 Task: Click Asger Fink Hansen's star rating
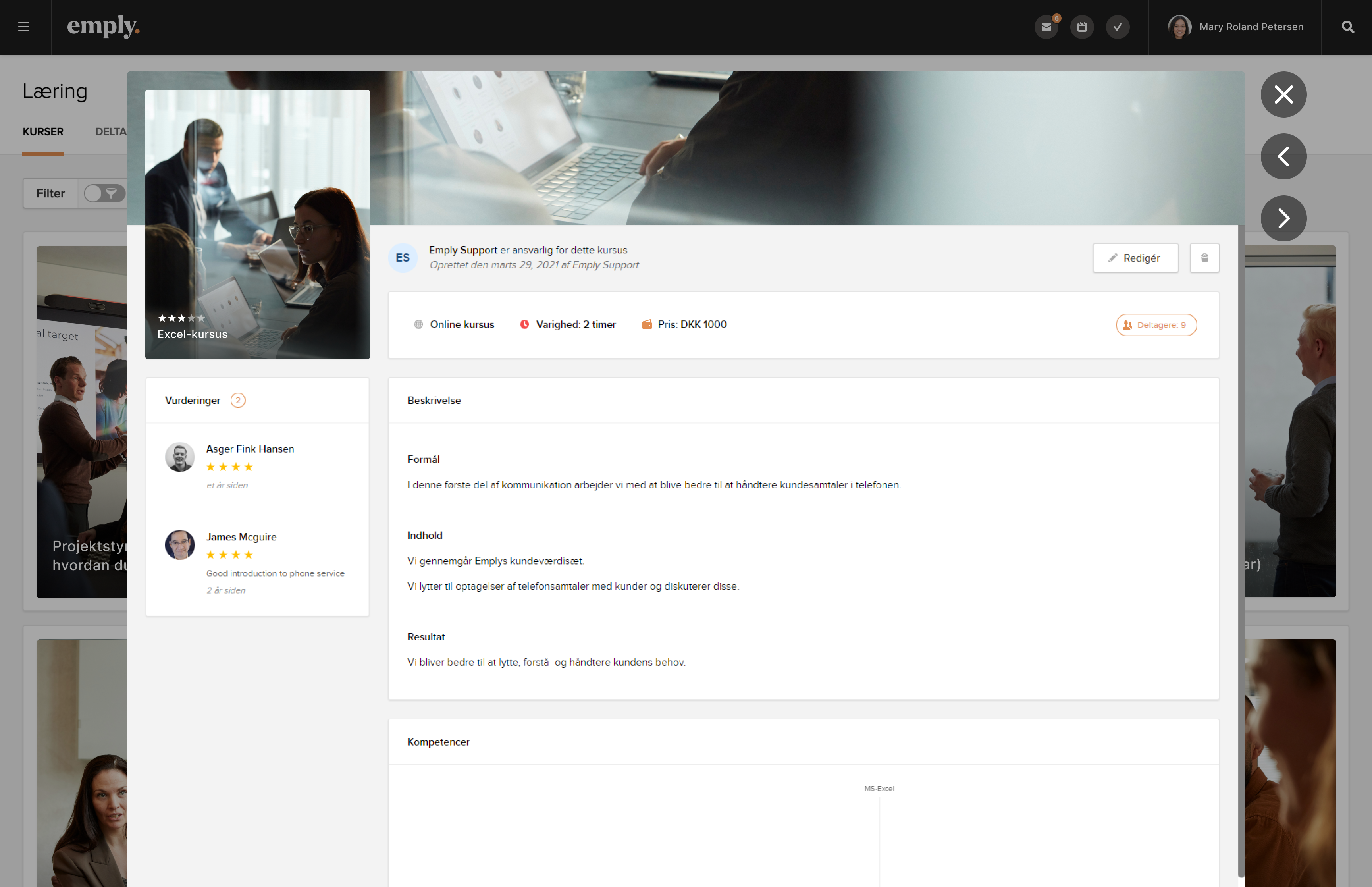coord(230,467)
